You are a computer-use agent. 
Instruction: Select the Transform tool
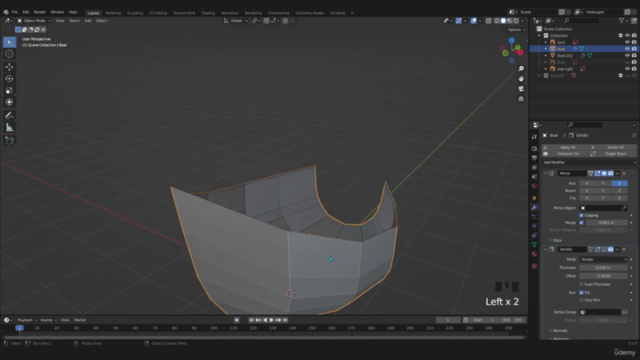click(9, 102)
